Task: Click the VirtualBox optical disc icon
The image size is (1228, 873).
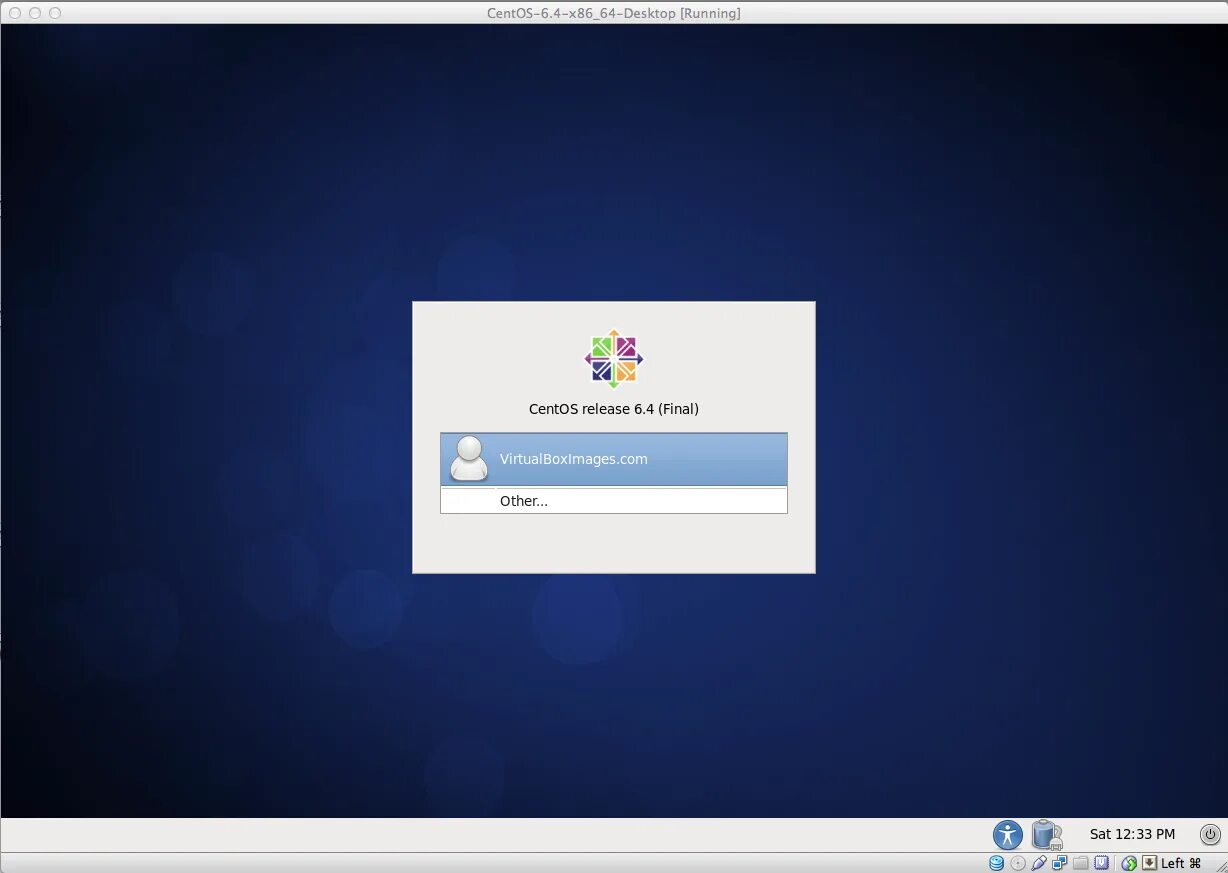Action: click(1018, 863)
